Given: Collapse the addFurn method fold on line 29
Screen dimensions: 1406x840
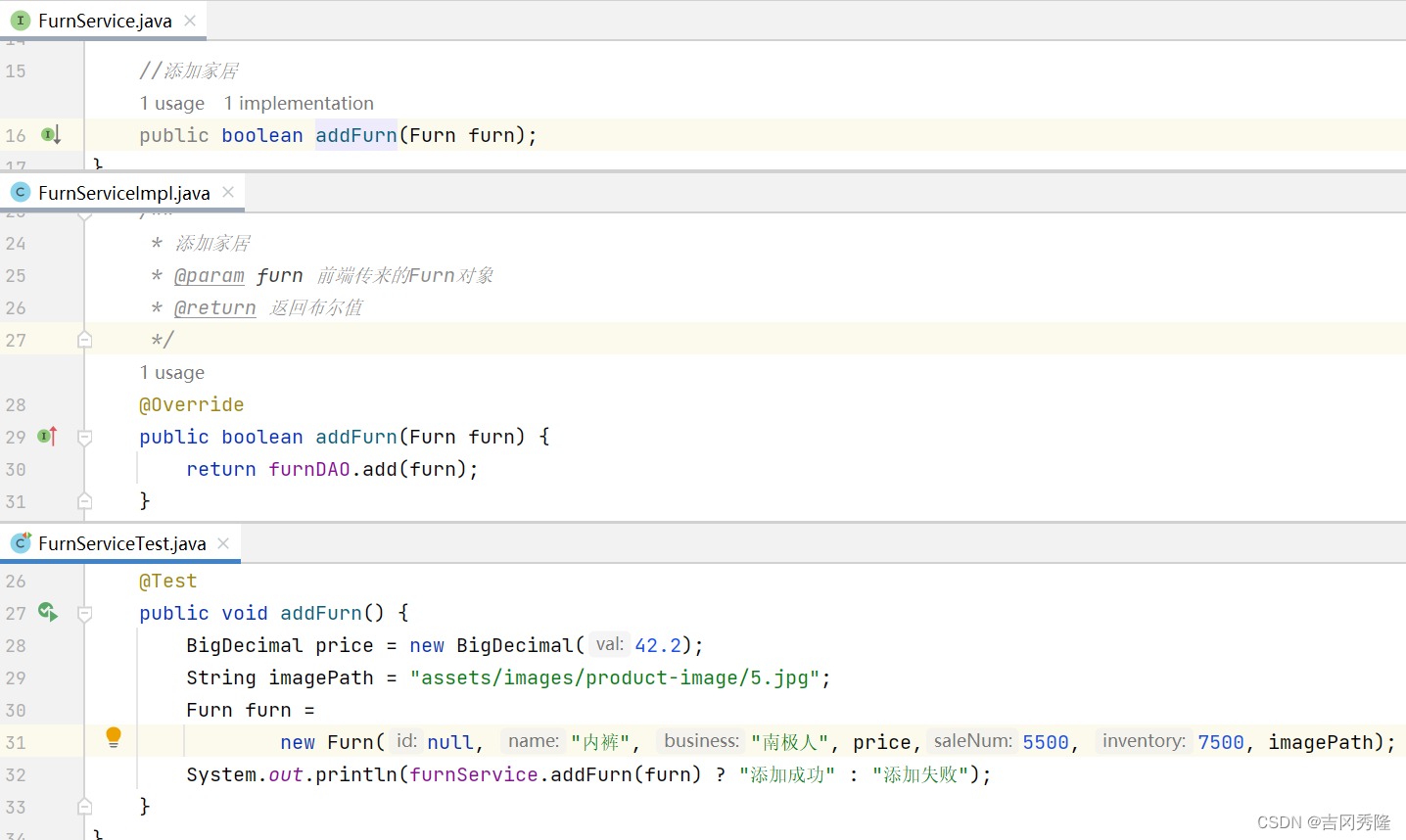Looking at the screenshot, I should 85,438.
